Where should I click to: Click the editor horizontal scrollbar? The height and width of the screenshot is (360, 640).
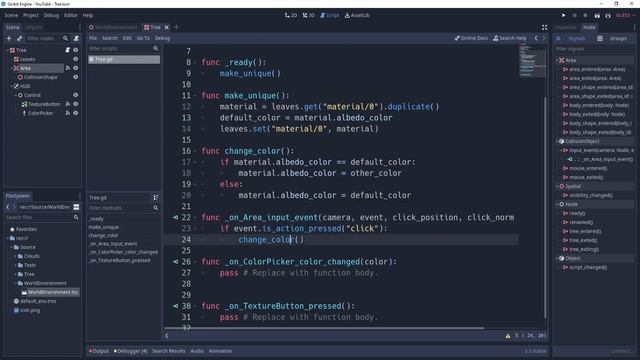pos(324,328)
